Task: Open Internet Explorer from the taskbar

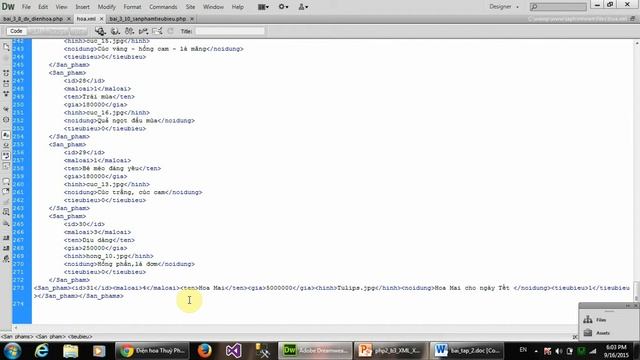Action: point(42,351)
